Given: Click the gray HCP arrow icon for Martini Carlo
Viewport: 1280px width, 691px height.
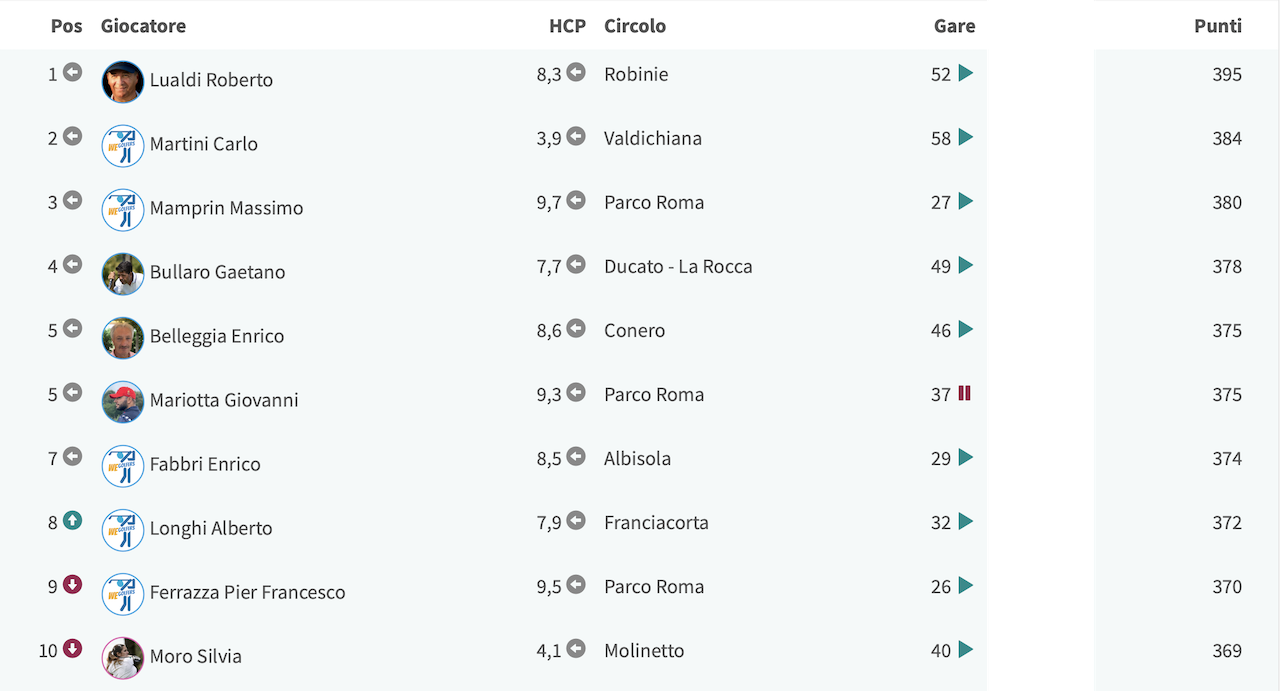Looking at the screenshot, I should pos(576,136).
